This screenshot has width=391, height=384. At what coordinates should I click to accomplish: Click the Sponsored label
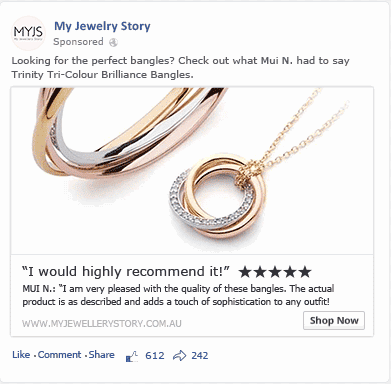point(78,42)
